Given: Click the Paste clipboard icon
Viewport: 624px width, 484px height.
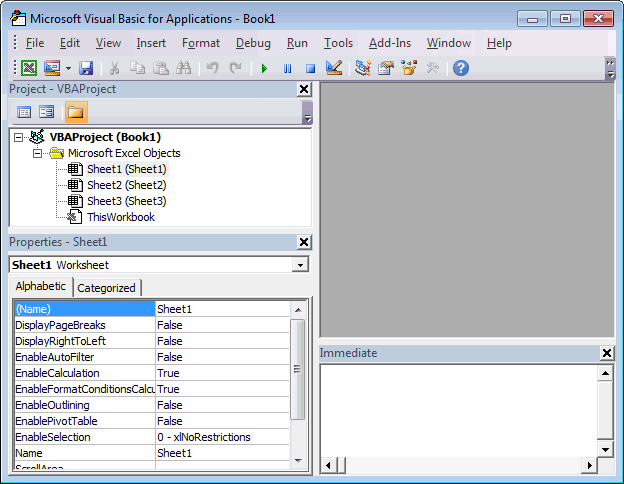Looking at the screenshot, I should click(161, 68).
